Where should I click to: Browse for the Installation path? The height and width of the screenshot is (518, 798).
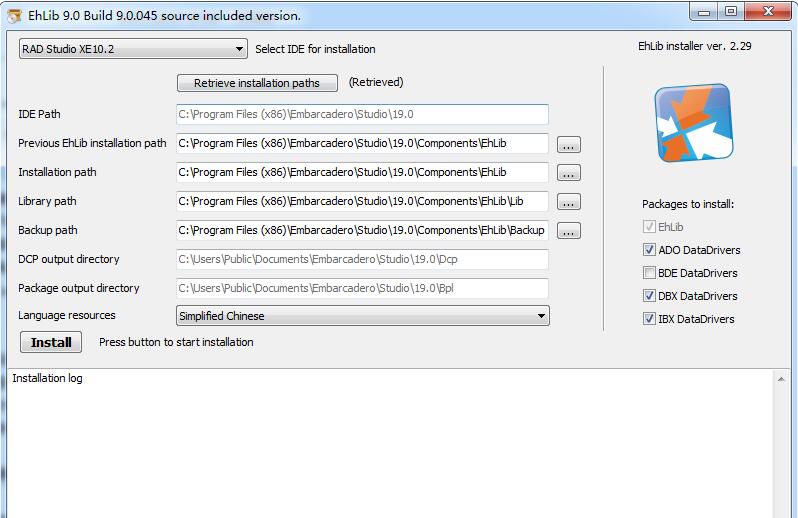(x=568, y=173)
